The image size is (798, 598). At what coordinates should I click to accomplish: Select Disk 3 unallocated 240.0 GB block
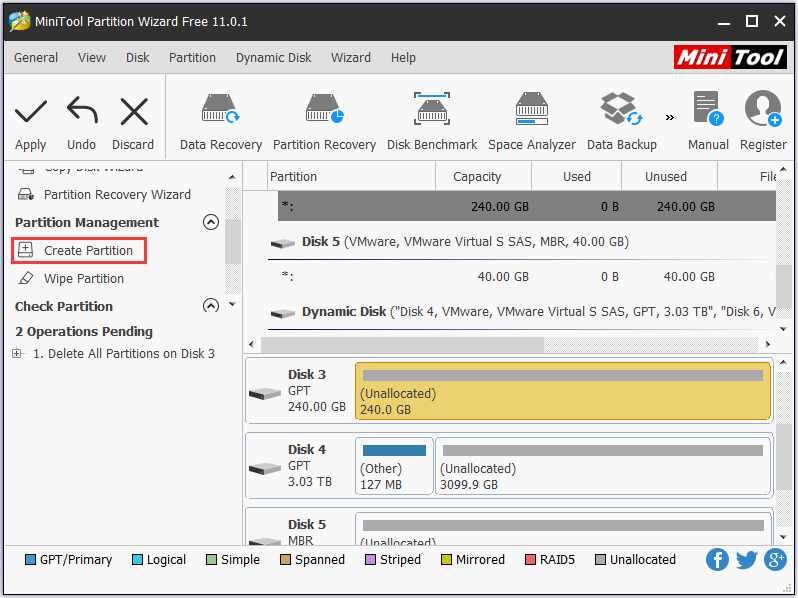point(563,391)
